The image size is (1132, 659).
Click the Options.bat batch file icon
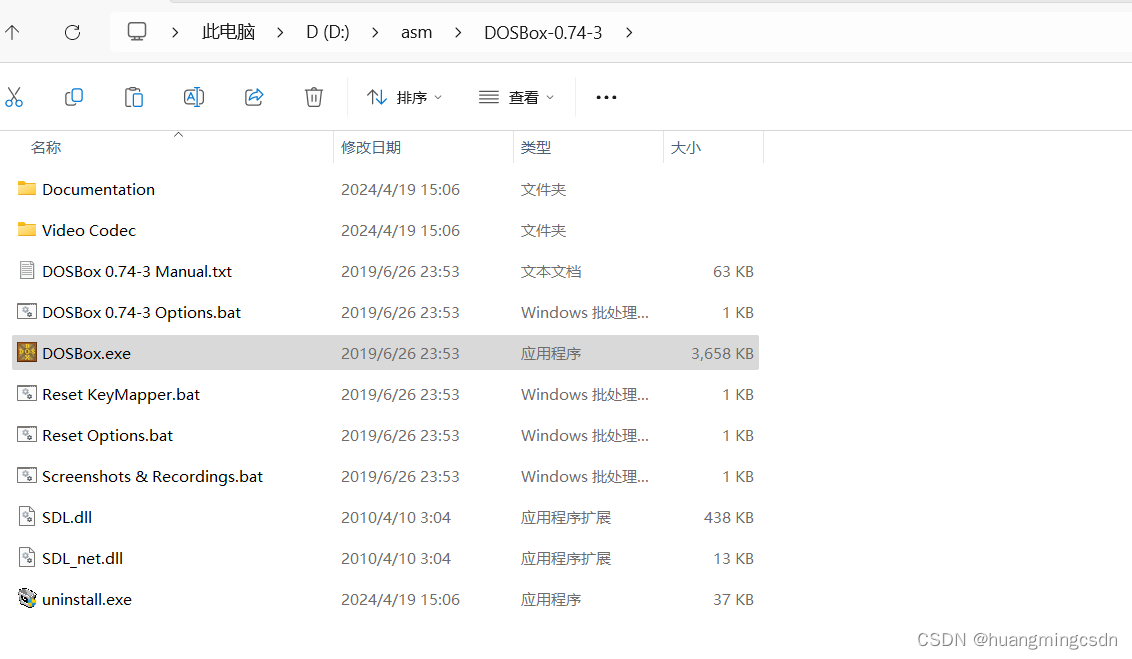tap(27, 312)
